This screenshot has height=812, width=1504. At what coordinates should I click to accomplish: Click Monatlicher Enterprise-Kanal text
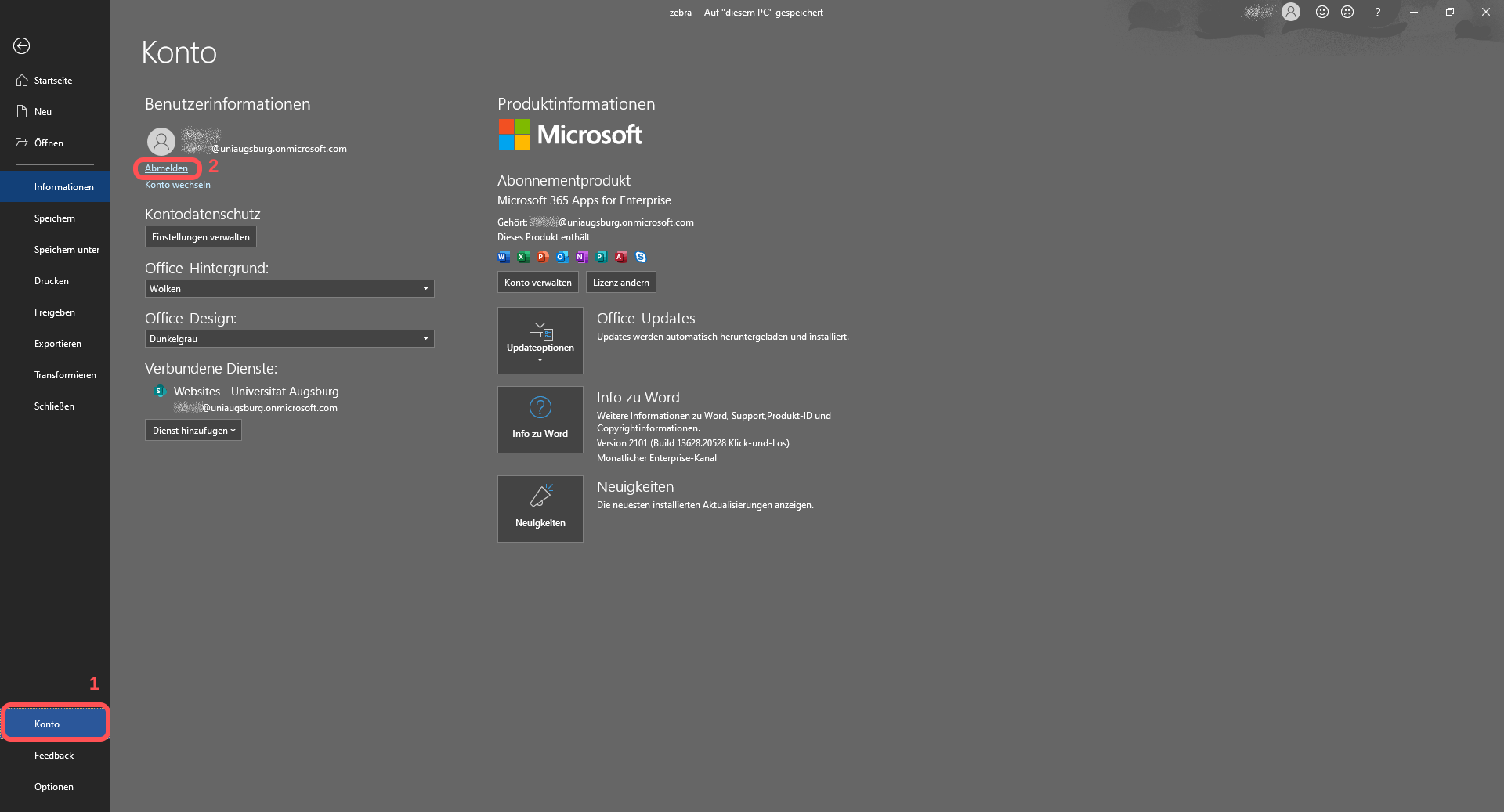[x=656, y=458]
